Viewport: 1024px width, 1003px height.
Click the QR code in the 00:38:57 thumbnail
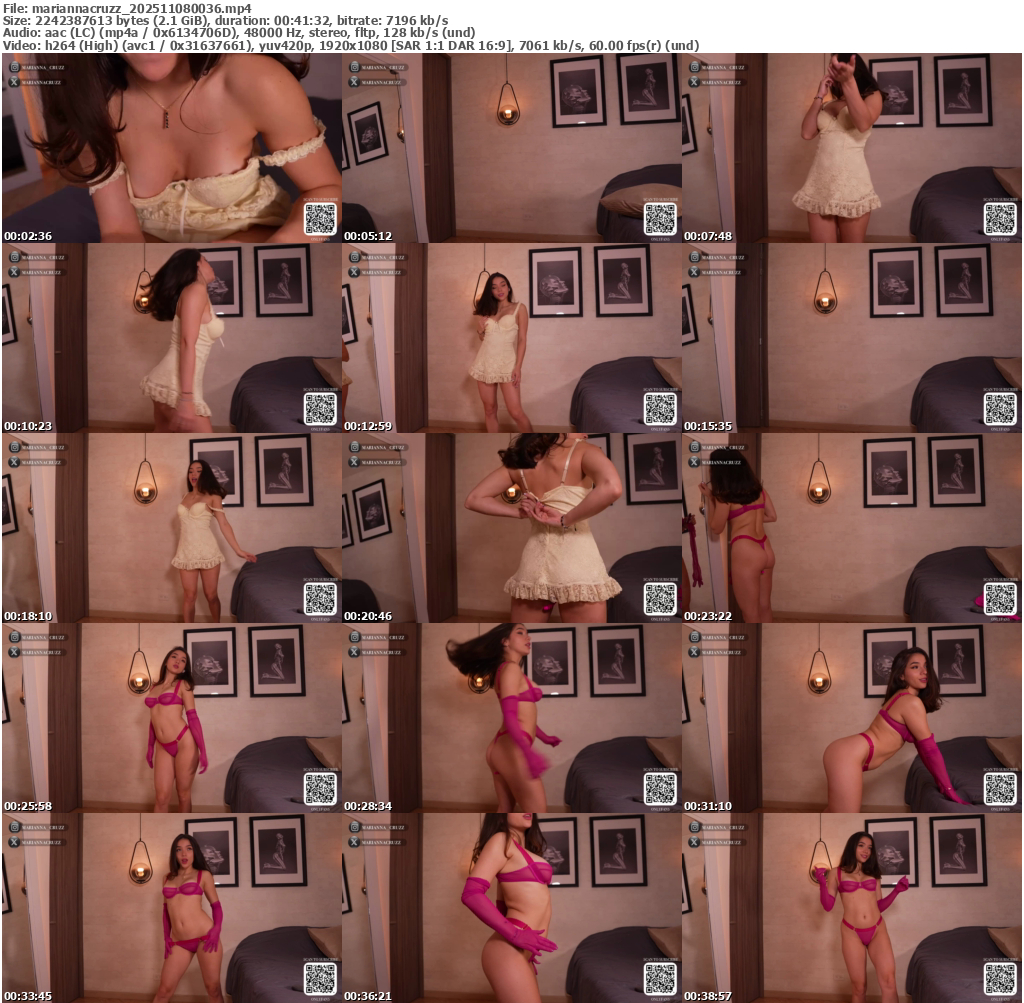pos(999,977)
